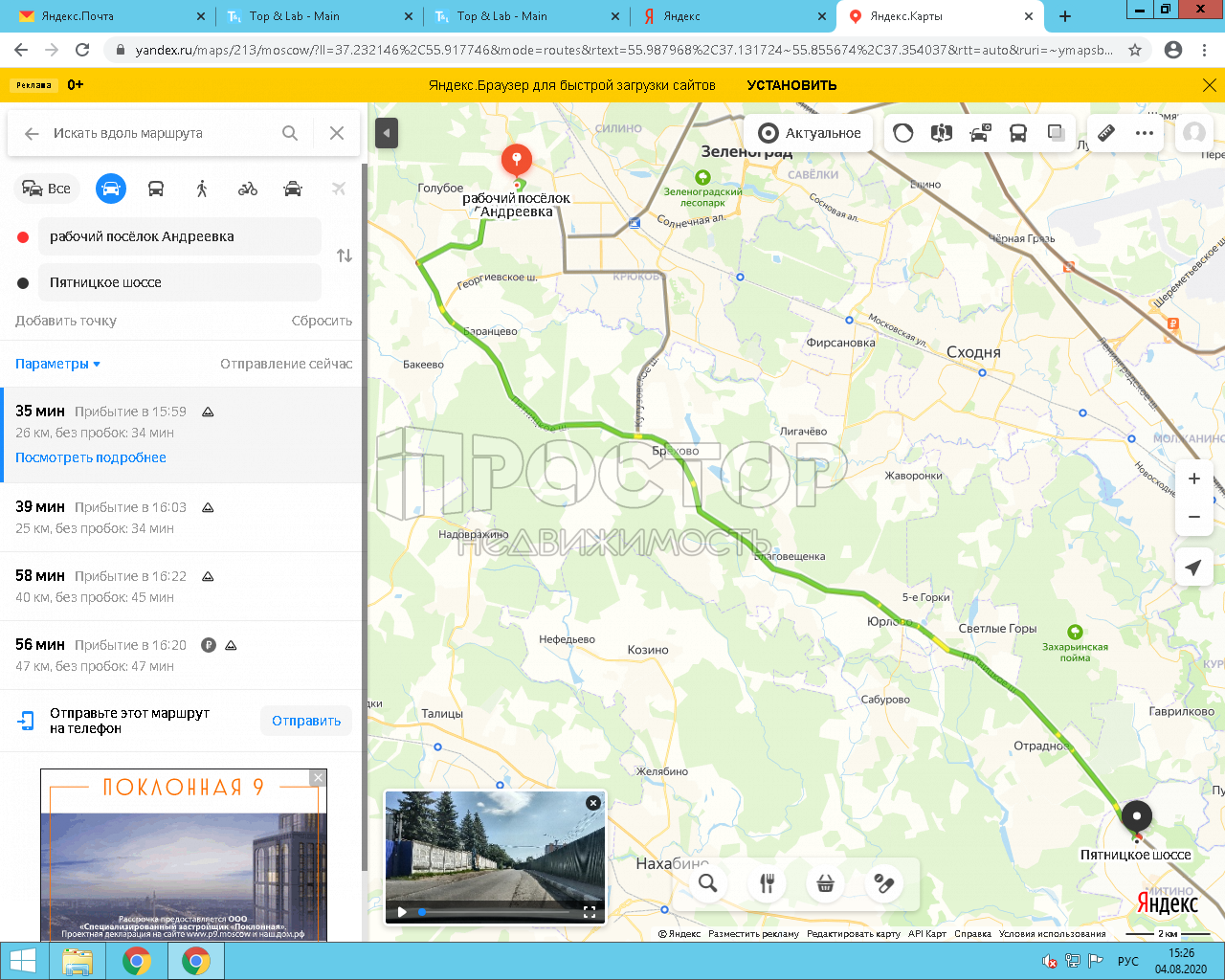Viewport: 1225px width, 980px height.
Task: Click 'Отправление сейчас' departure time selector
Action: tap(286, 364)
